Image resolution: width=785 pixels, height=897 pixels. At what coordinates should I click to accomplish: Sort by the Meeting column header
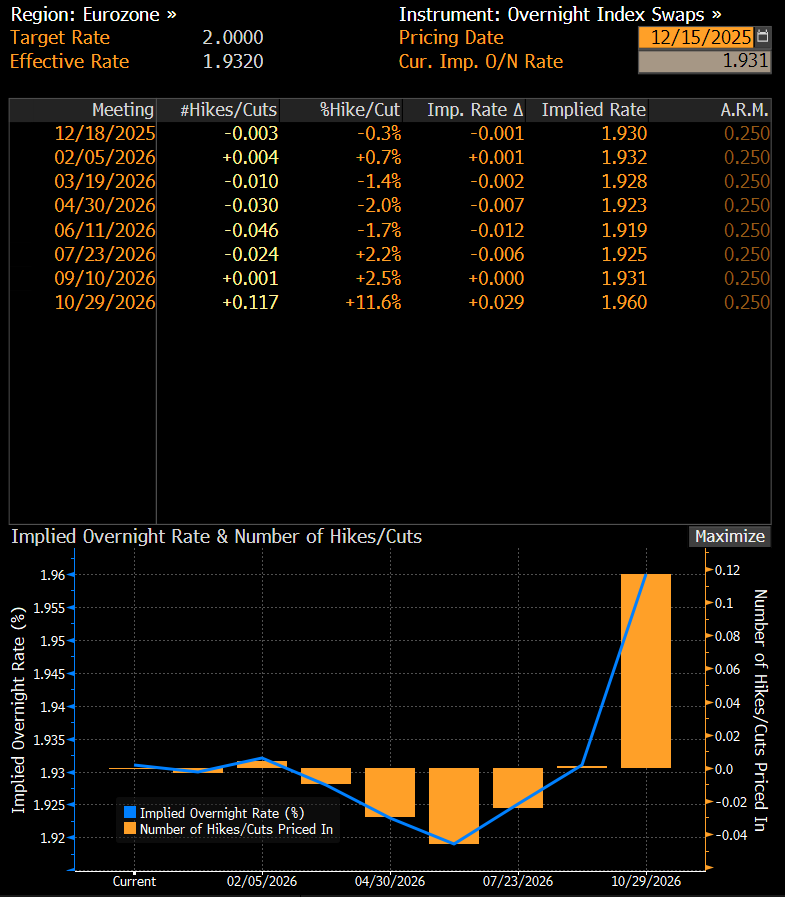pos(122,109)
